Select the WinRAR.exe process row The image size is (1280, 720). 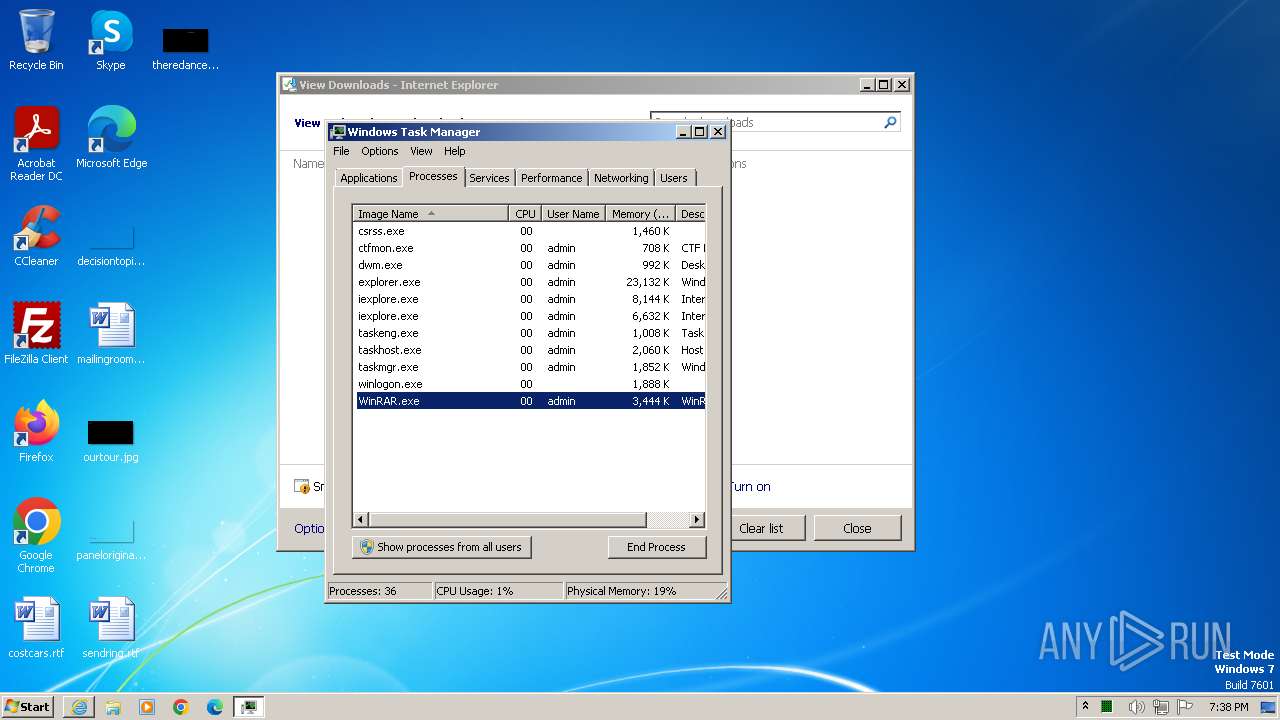pos(530,401)
